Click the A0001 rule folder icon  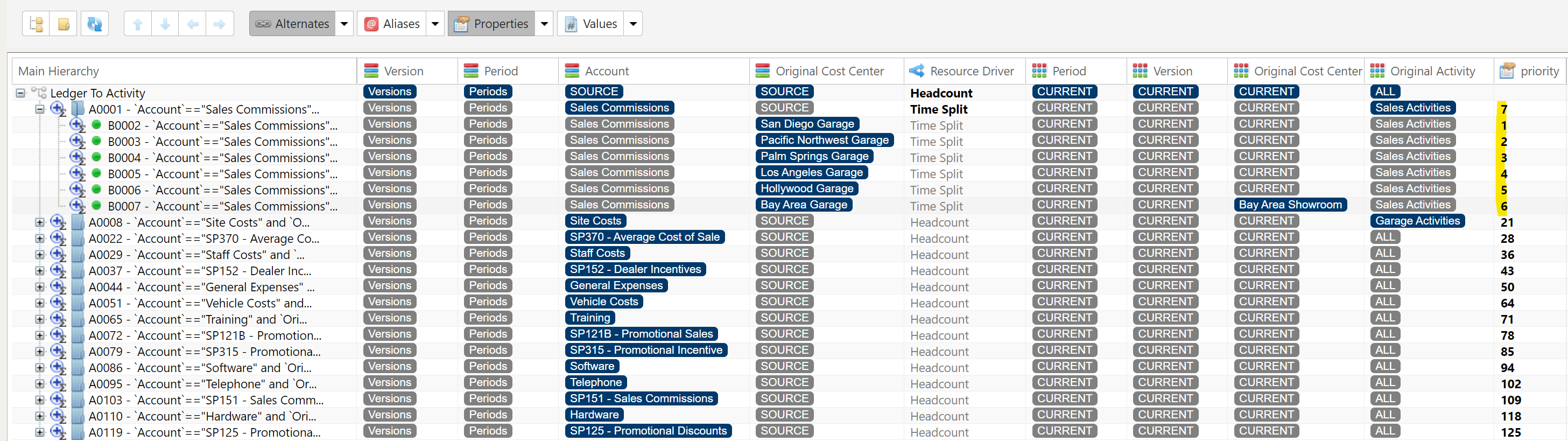tap(78, 109)
